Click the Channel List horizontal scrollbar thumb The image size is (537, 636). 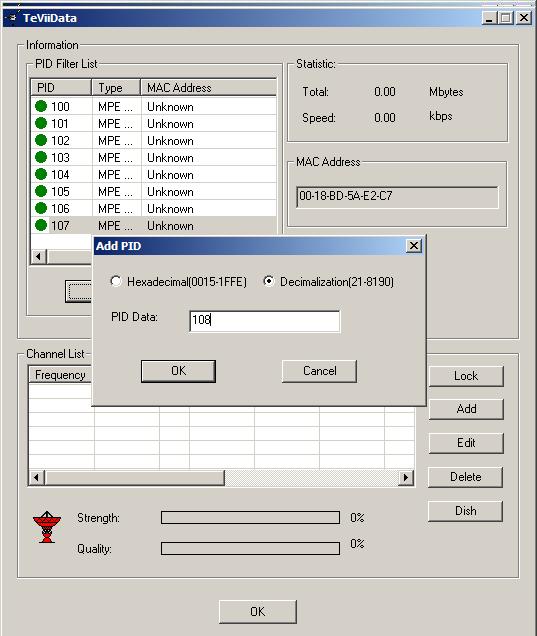135,477
